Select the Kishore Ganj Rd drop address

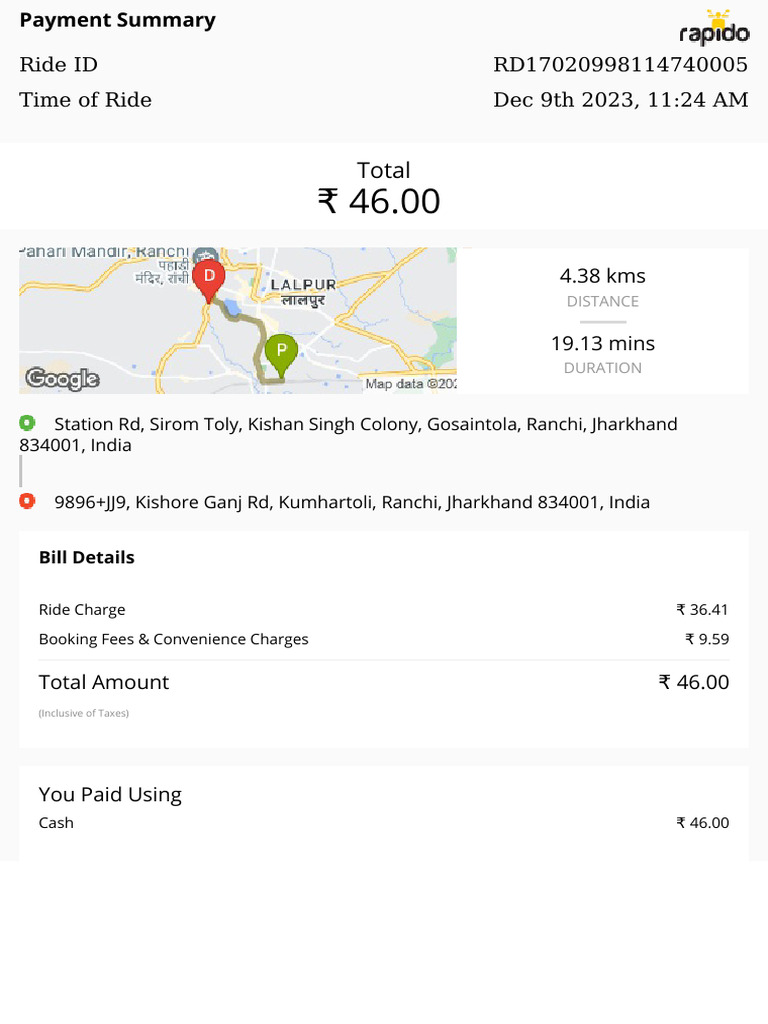point(352,502)
